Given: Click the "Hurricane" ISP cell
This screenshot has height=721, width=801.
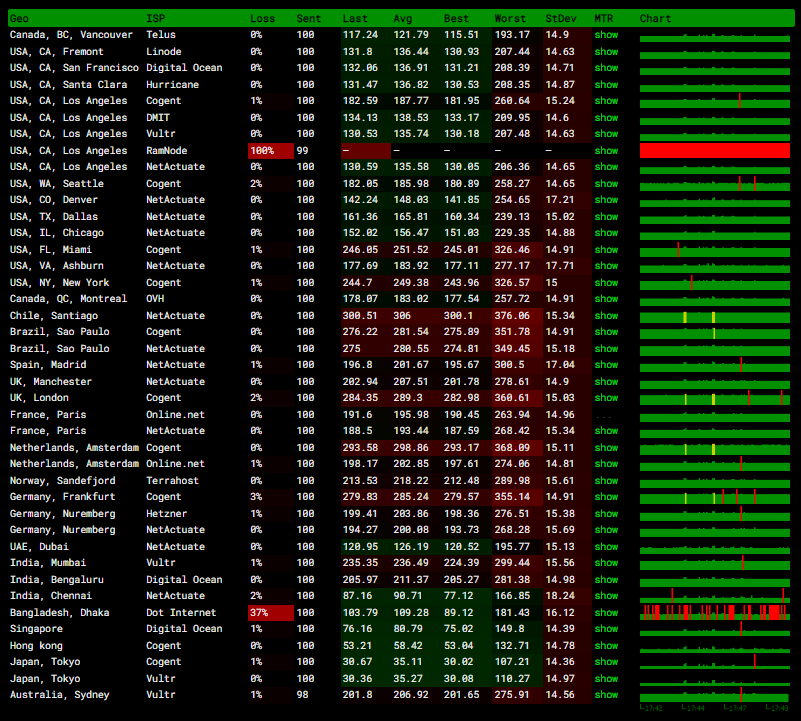Looking at the screenshot, I should [173, 84].
